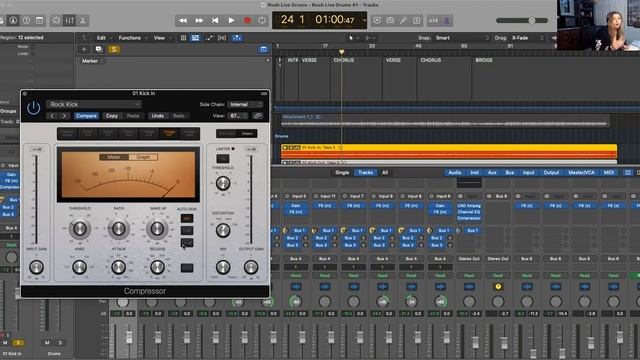Toggle the Audio channel filter button
Screen dimensions: 640x360
455,173
